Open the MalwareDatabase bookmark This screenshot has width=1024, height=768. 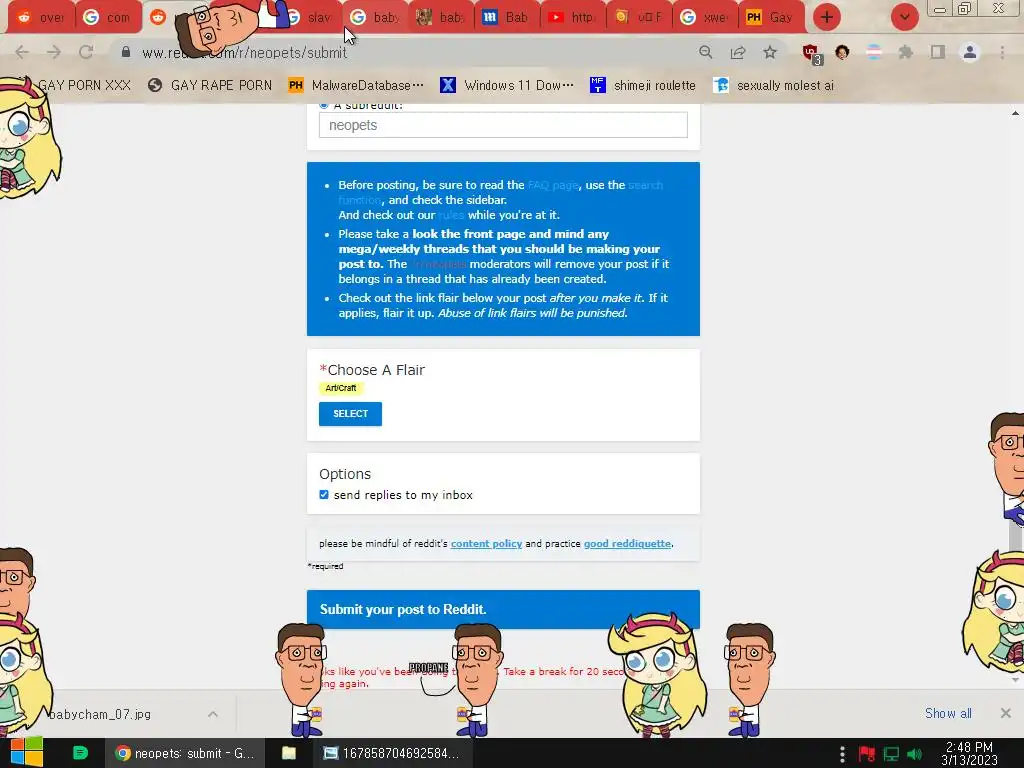click(x=356, y=85)
